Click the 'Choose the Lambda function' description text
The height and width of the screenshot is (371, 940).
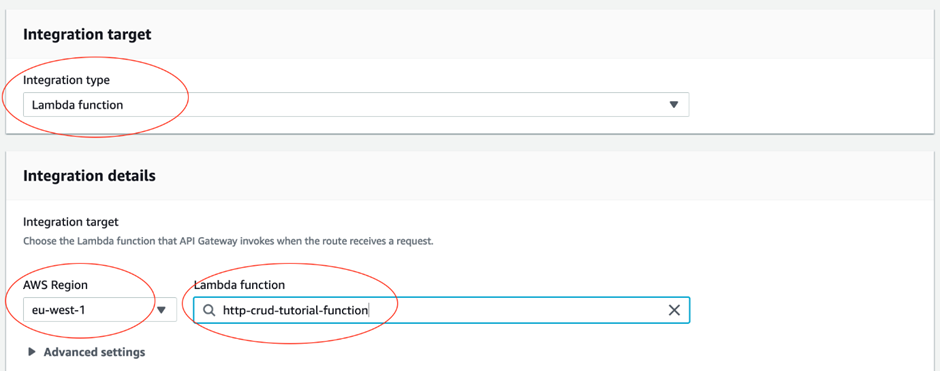(228, 242)
